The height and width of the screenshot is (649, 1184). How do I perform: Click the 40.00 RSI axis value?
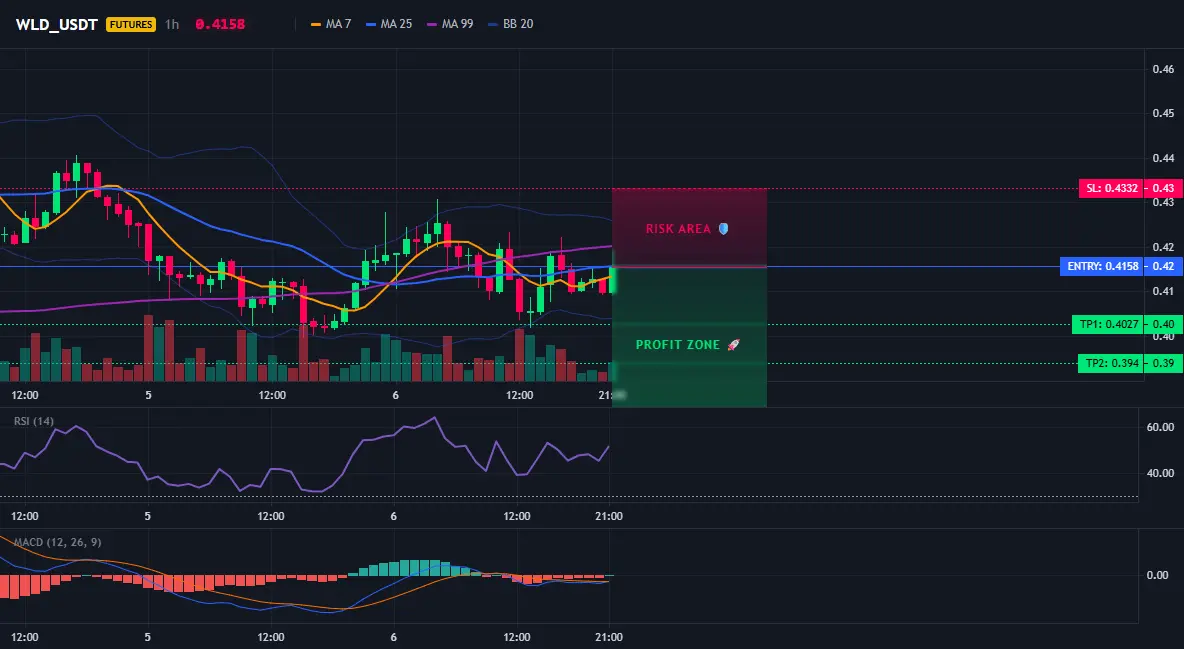point(1160,473)
